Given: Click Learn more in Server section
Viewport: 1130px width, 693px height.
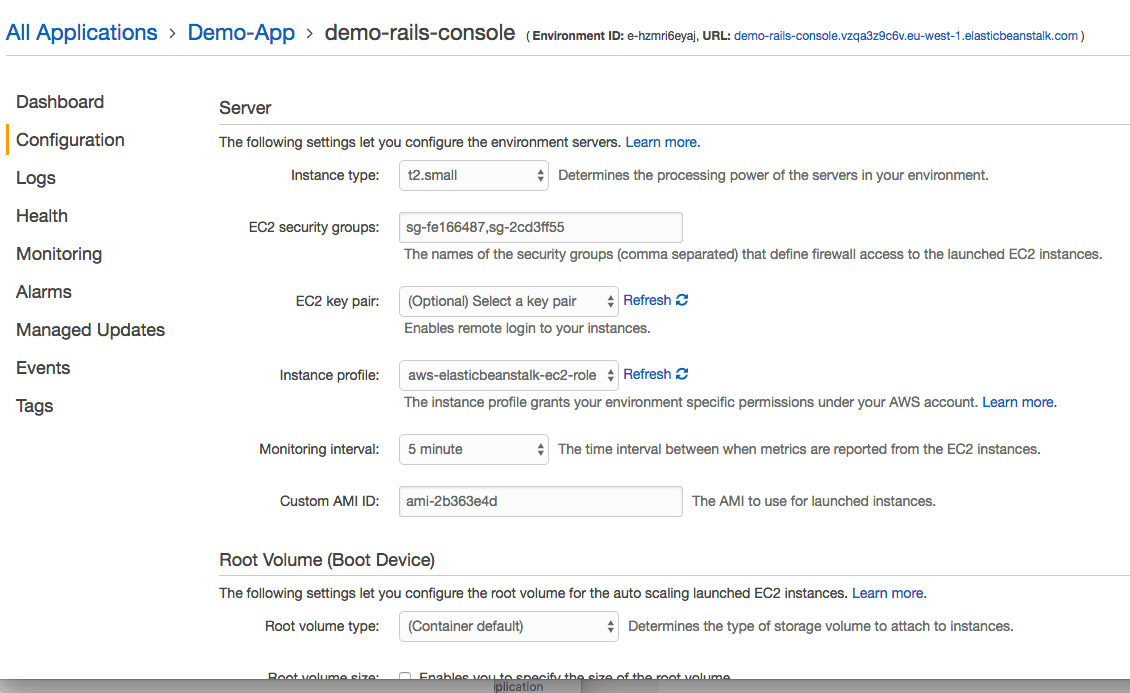Looking at the screenshot, I should pos(662,142).
